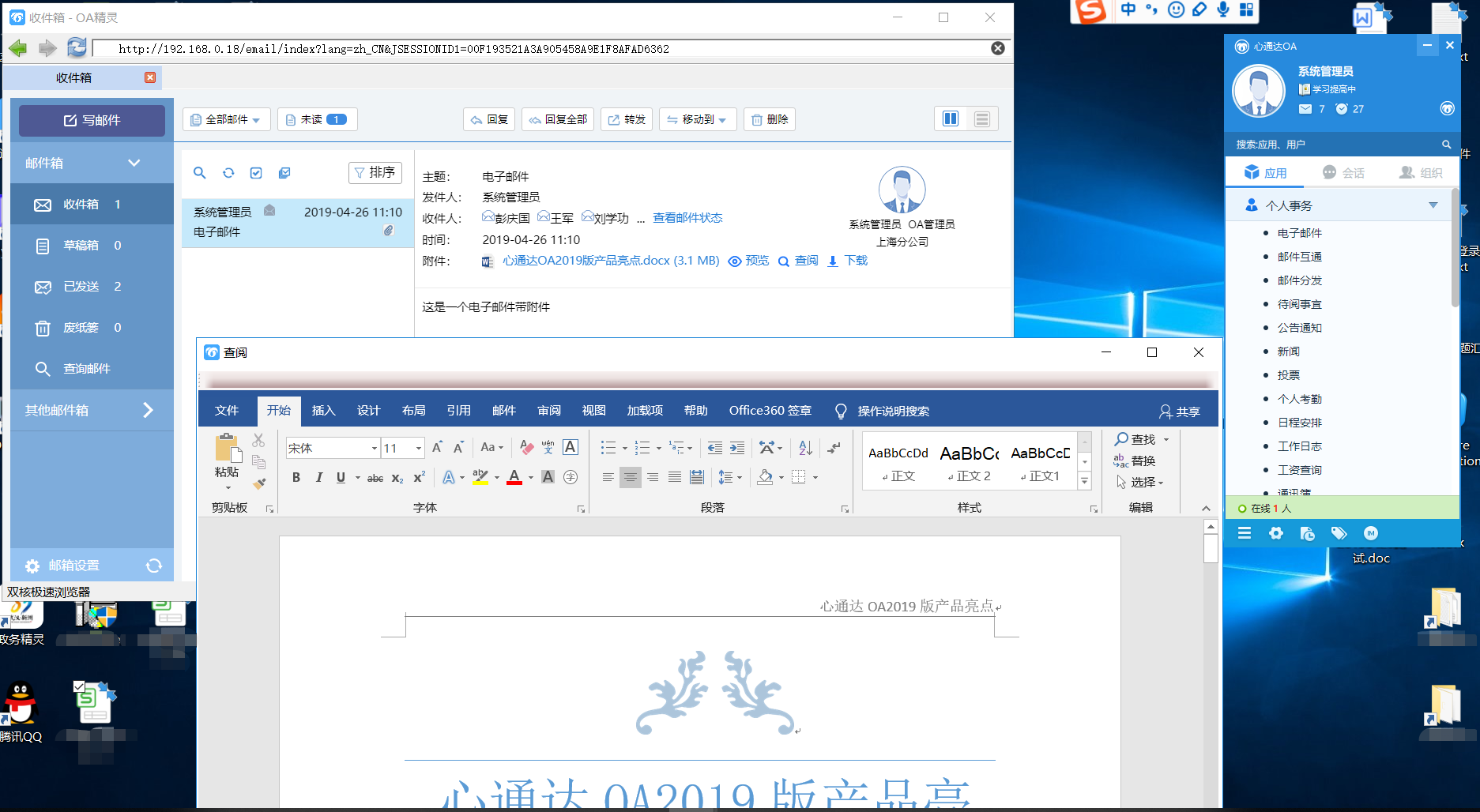Click the decrease indent icon

(715, 448)
